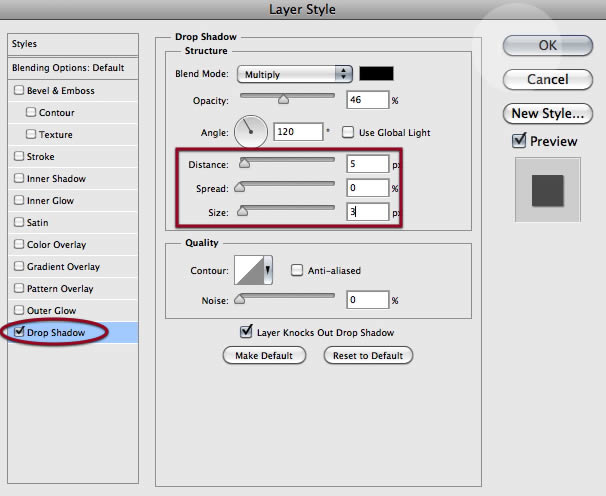Image resolution: width=606 pixels, height=496 pixels.
Task: Click the Size value field
Action: (368, 212)
